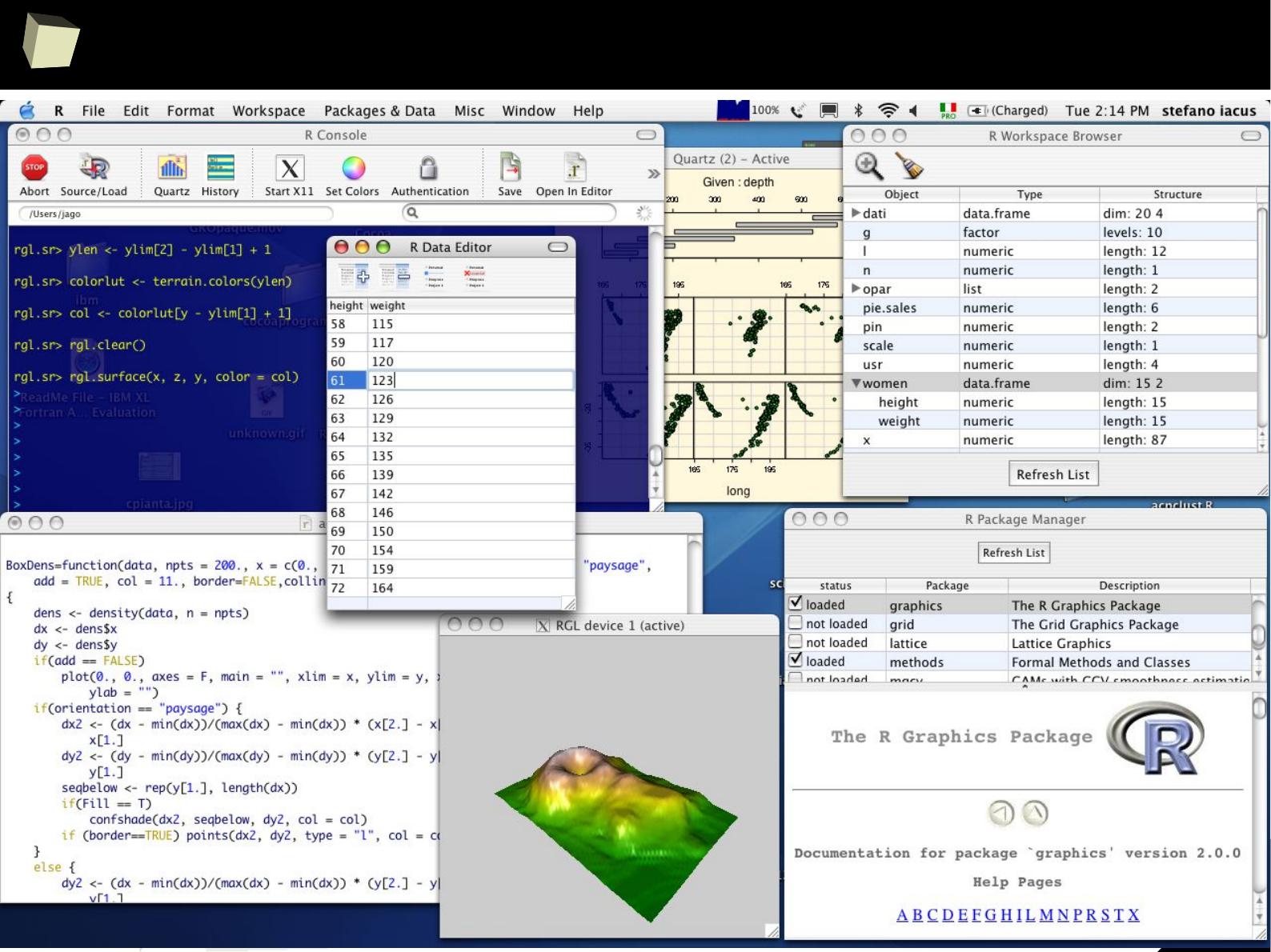Image resolution: width=1271 pixels, height=952 pixels.
Task: Open help index letter G link
Action: tap(991, 914)
